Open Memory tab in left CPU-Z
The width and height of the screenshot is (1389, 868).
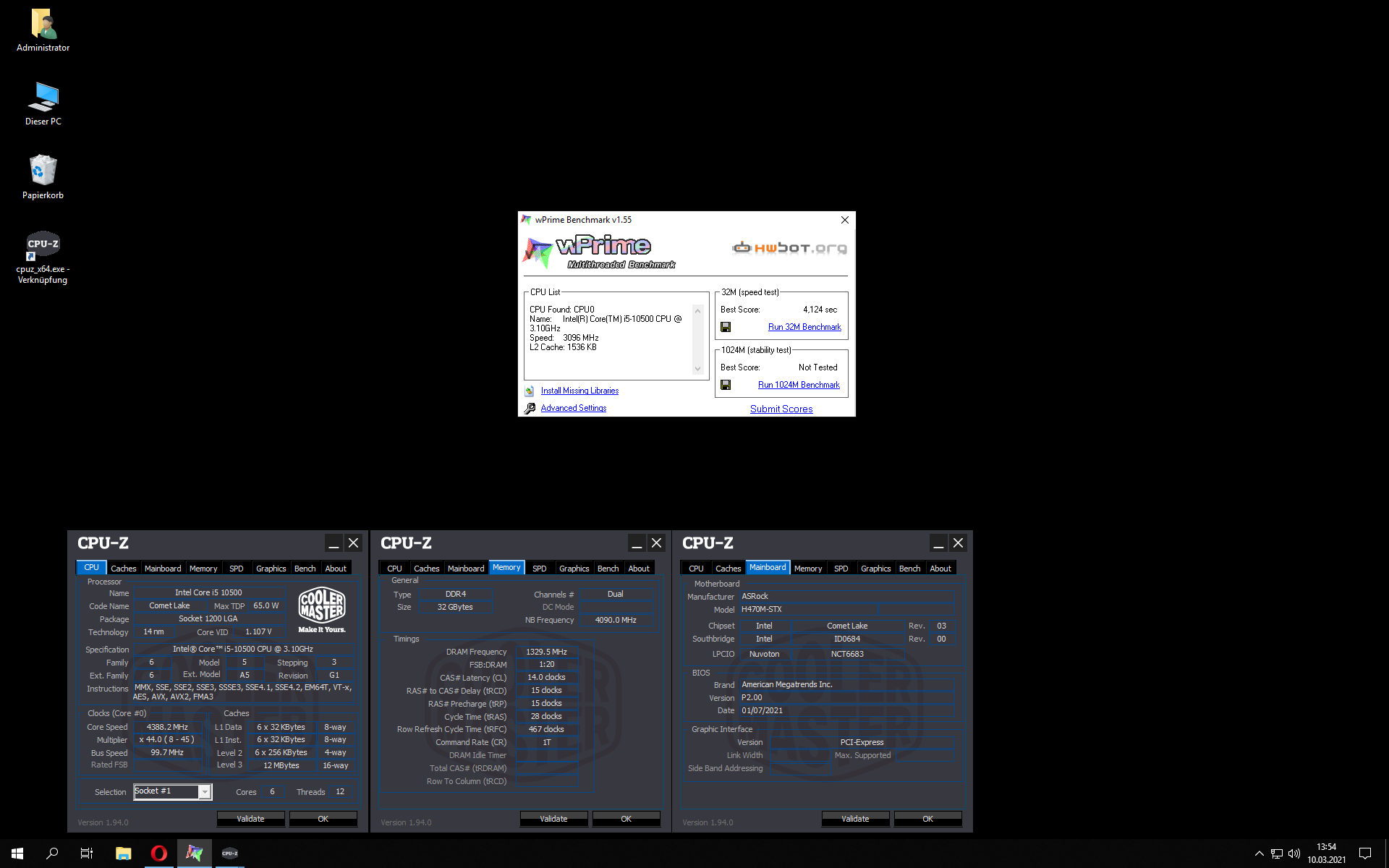[203, 569]
